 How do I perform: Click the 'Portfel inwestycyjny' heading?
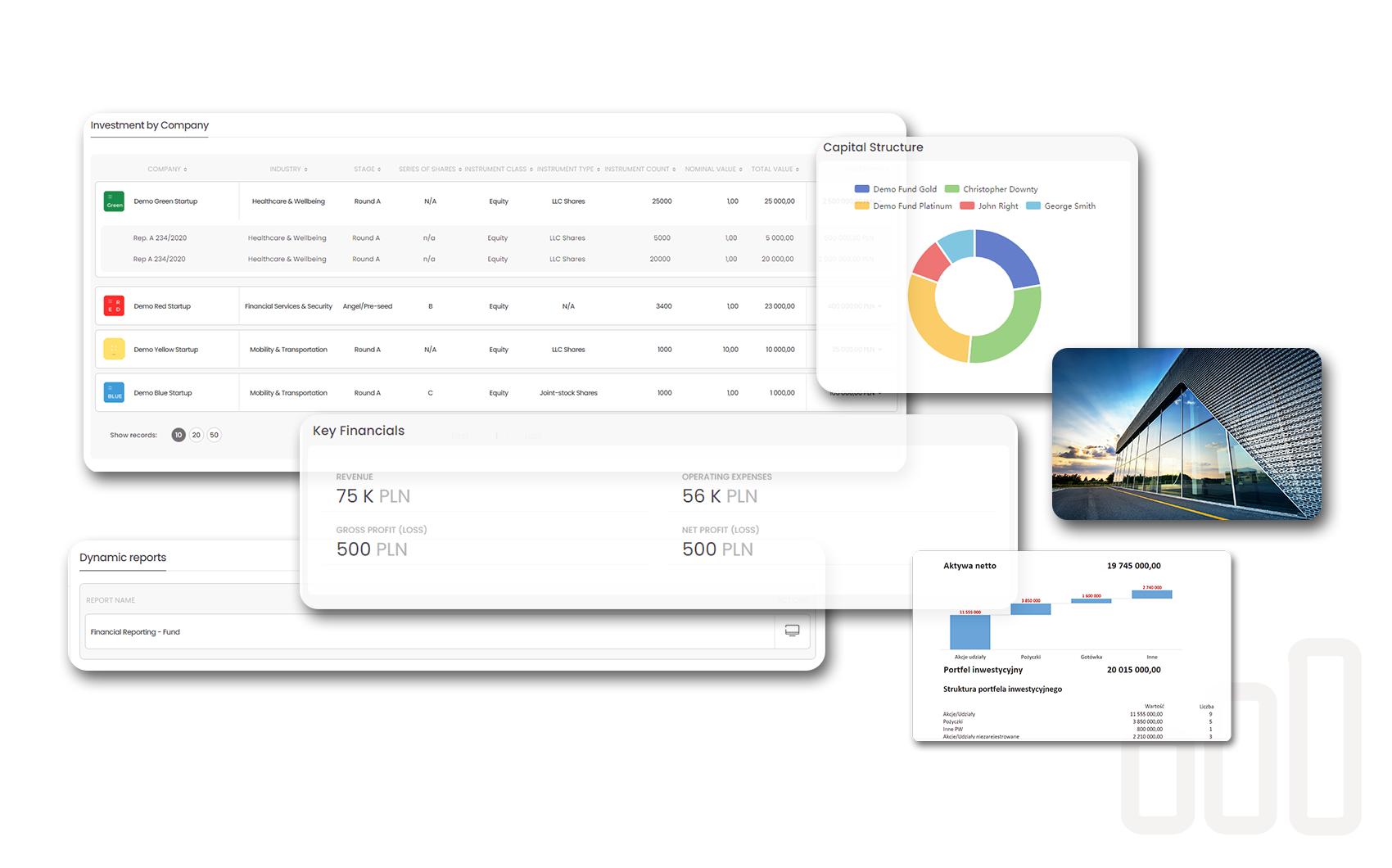(983, 670)
